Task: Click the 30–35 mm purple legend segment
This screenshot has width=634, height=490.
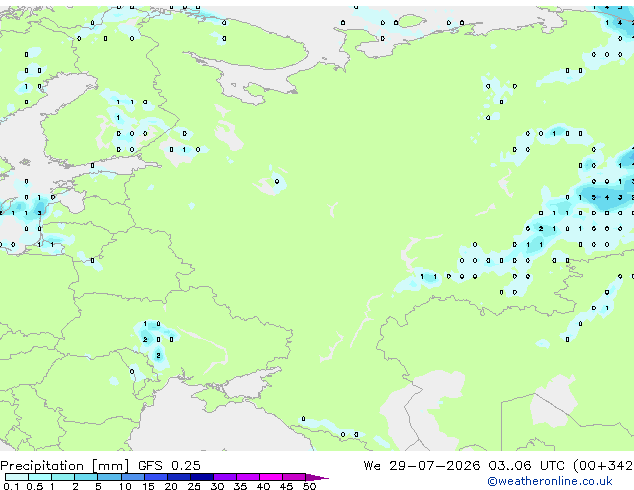Action: tap(225, 477)
